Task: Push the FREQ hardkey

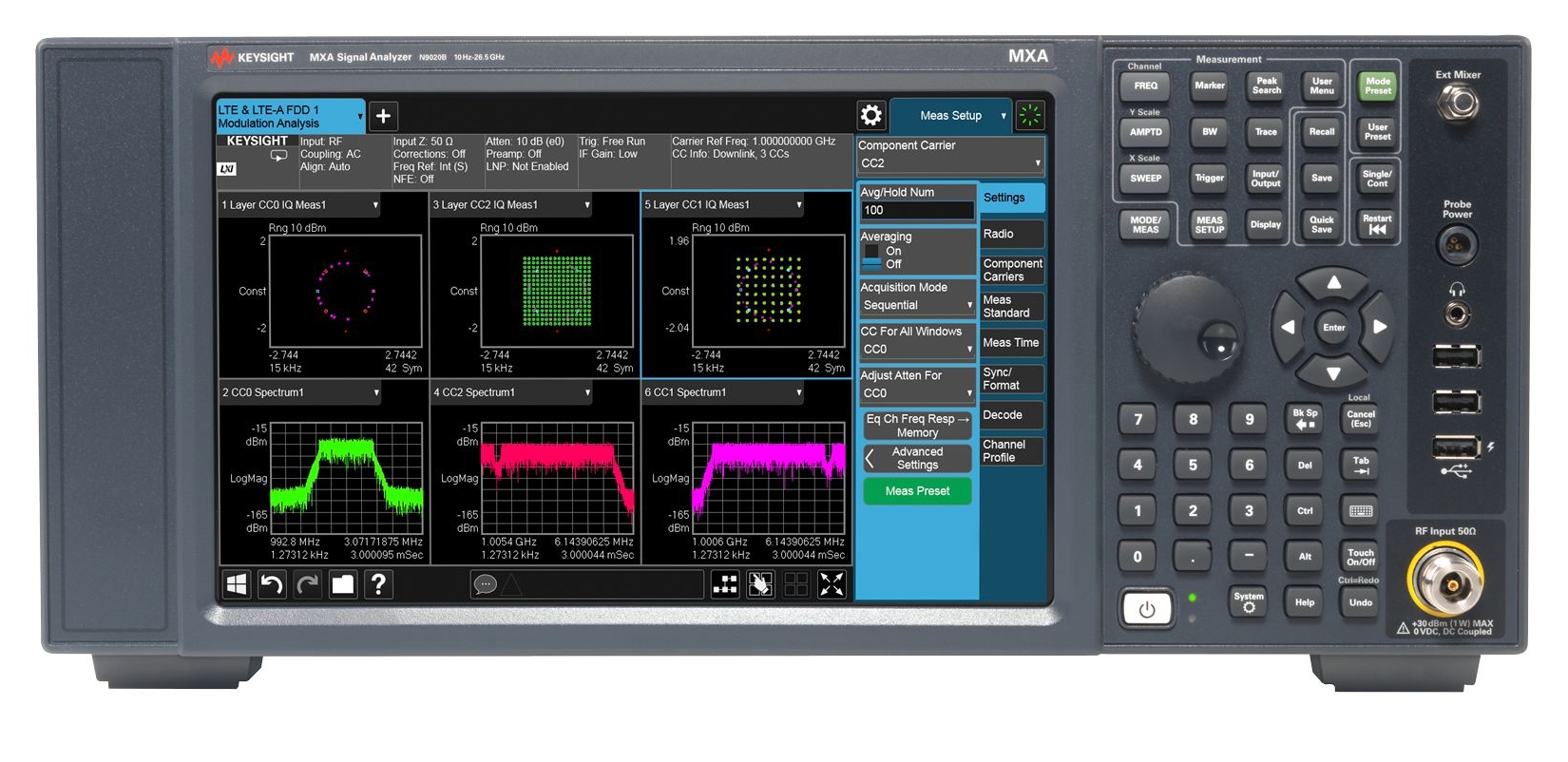Action: [1145, 86]
